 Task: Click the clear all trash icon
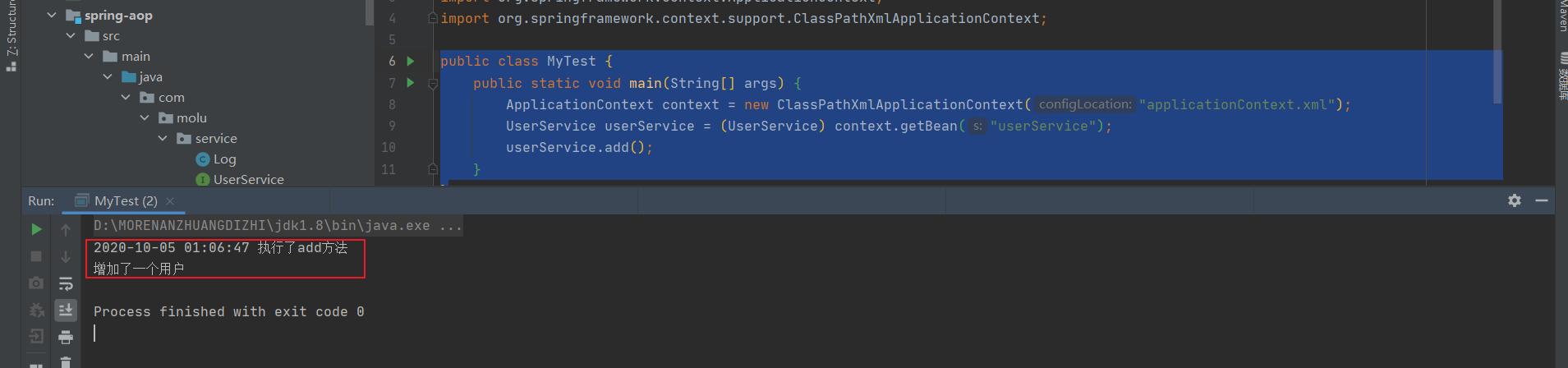coord(66,361)
